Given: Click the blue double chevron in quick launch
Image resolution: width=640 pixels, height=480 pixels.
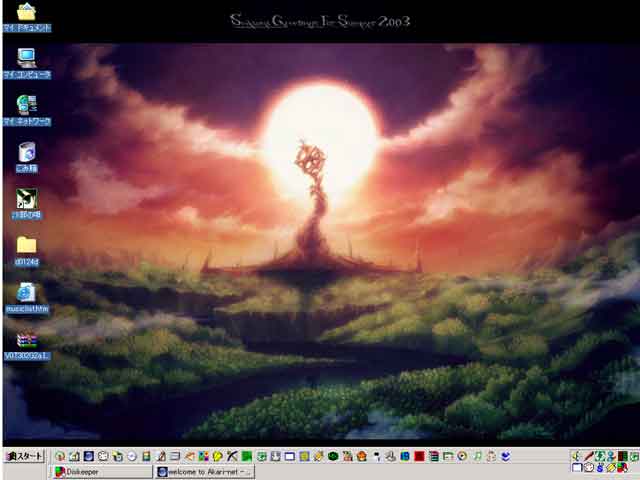Looking at the screenshot, I should [x=506, y=457].
